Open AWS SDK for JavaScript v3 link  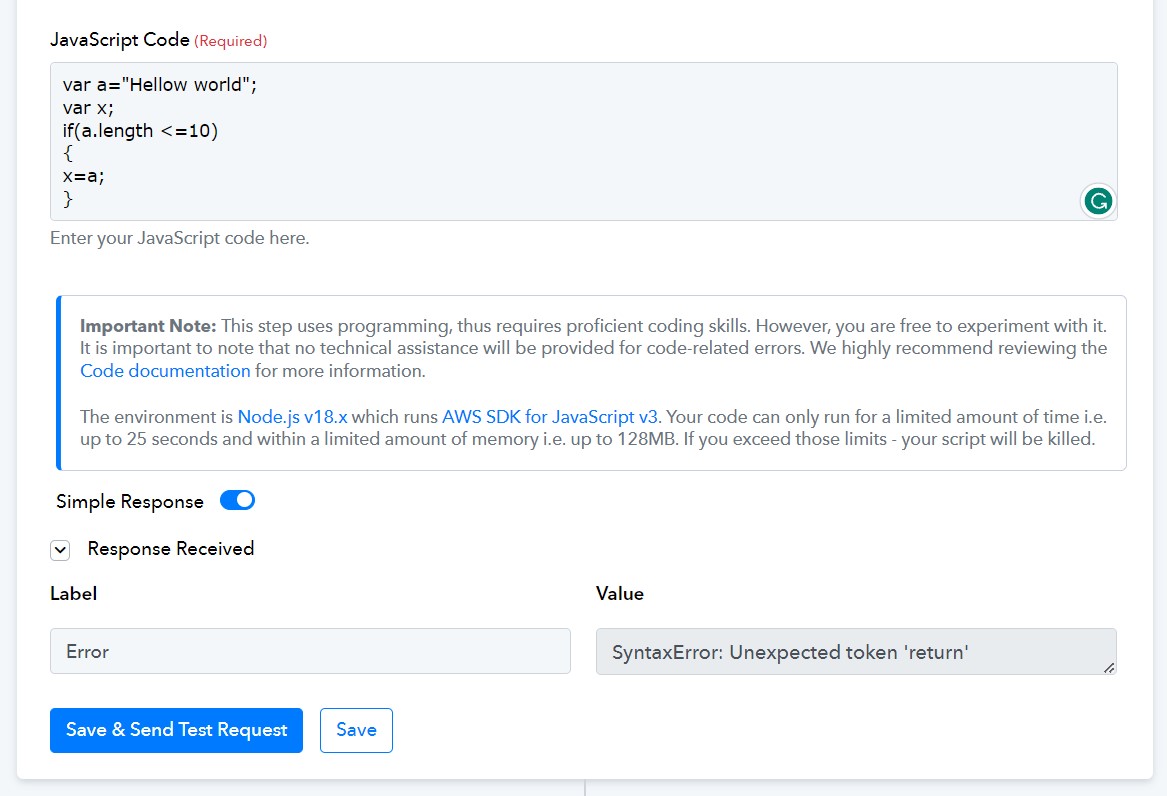pos(550,417)
